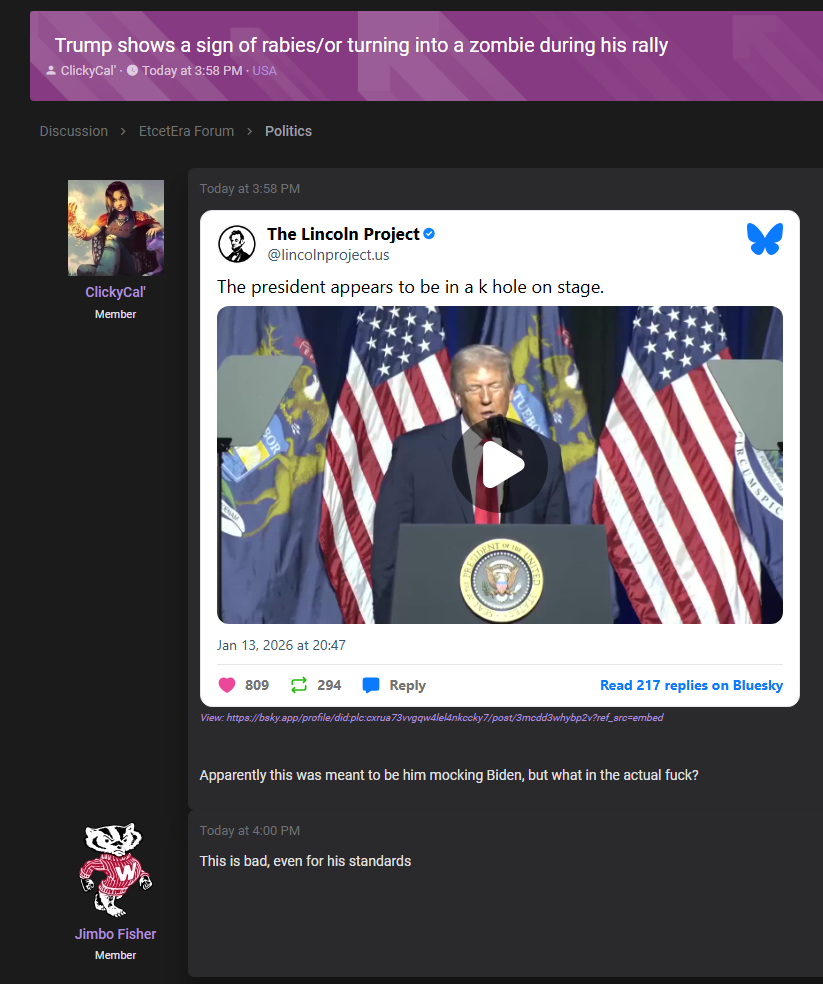Open the @lincolnproject.us handle

tap(328, 255)
